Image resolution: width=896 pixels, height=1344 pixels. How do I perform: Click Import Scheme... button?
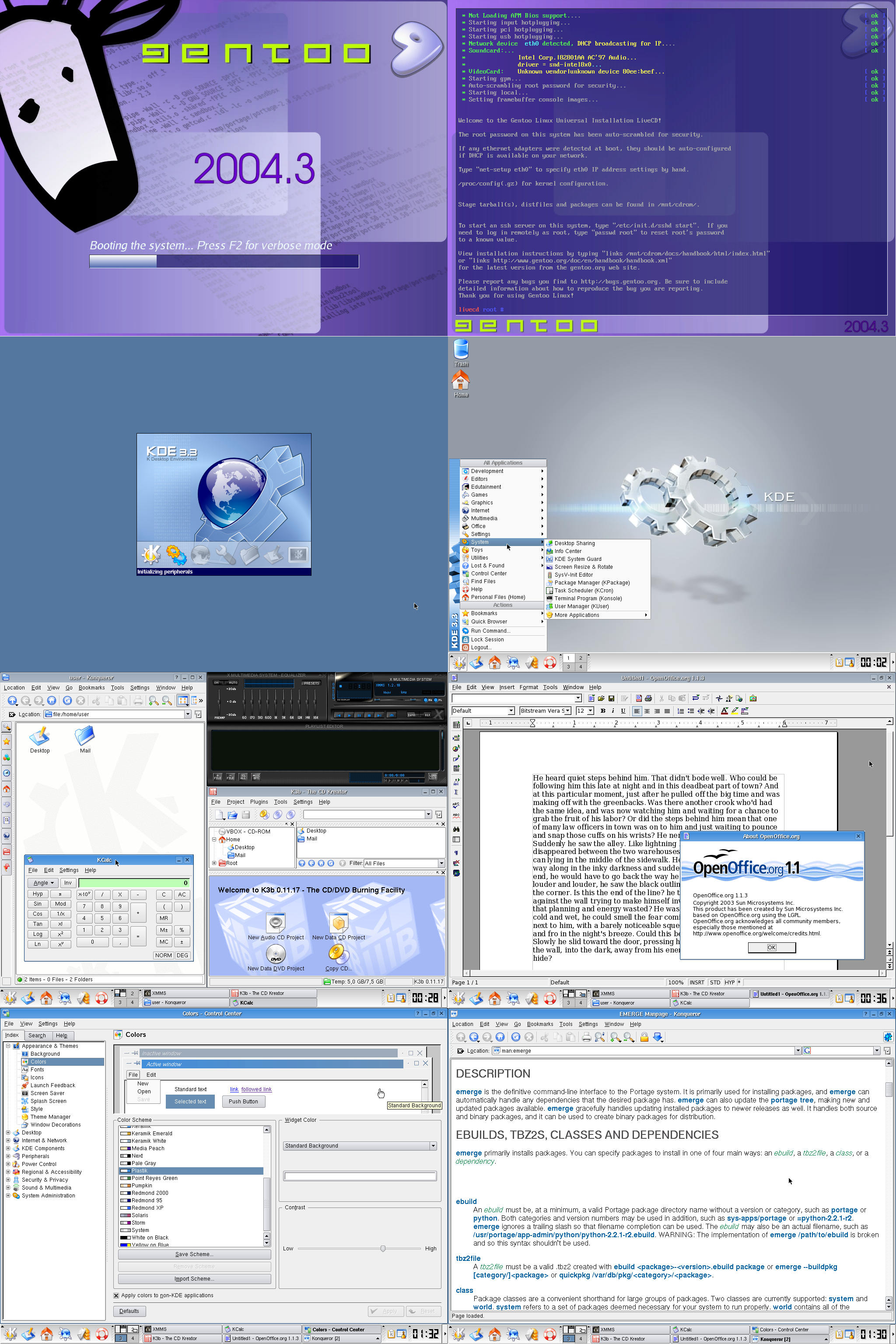(194, 1279)
